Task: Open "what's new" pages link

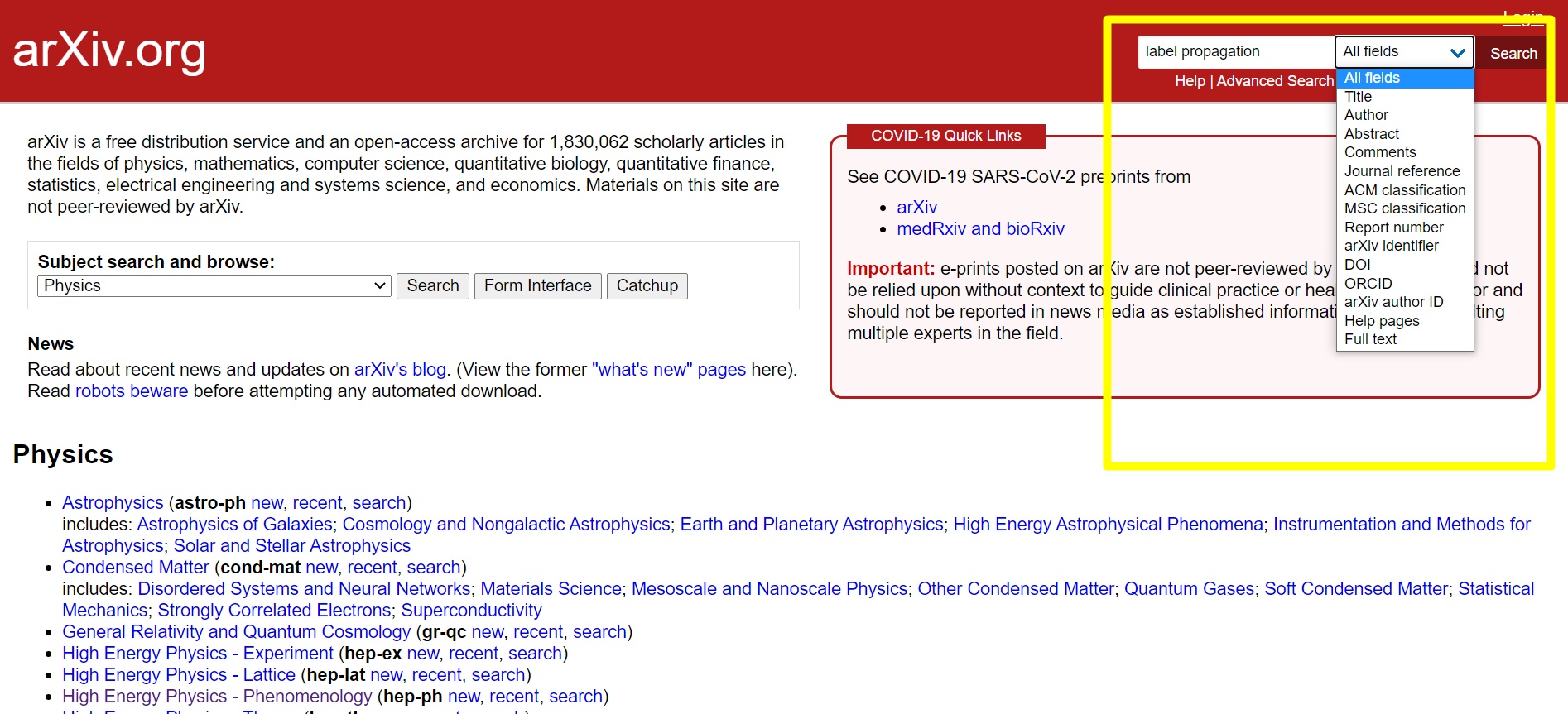Action: [669, 370]
